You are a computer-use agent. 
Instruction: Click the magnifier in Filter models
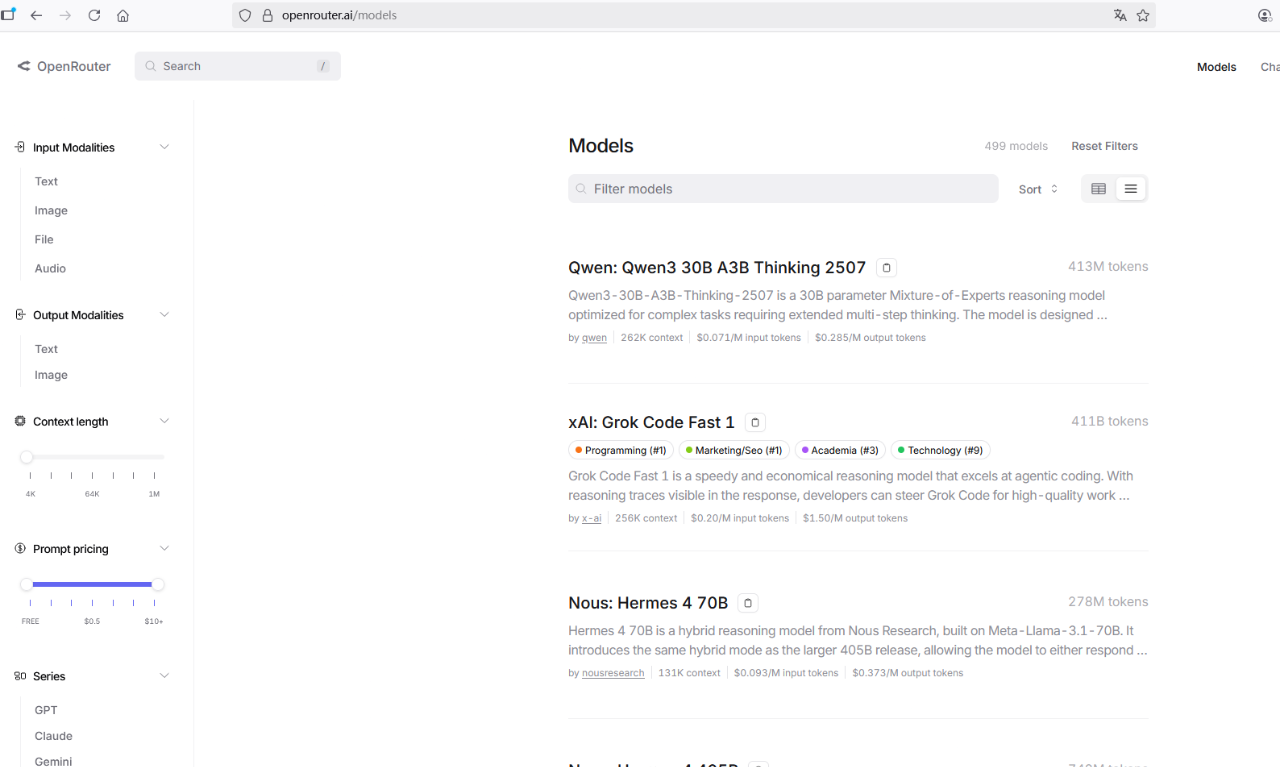click(x=581, y=189)
